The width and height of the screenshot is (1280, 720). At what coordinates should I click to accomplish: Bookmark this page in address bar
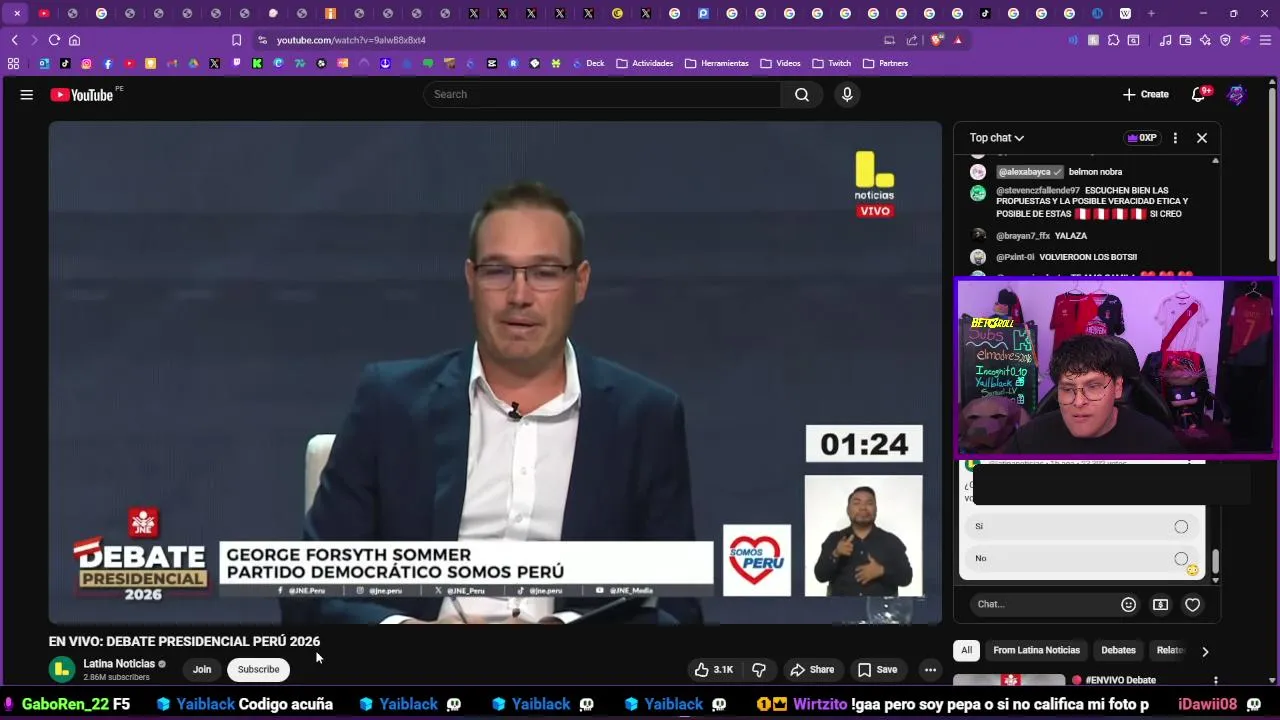coord(236,40)
